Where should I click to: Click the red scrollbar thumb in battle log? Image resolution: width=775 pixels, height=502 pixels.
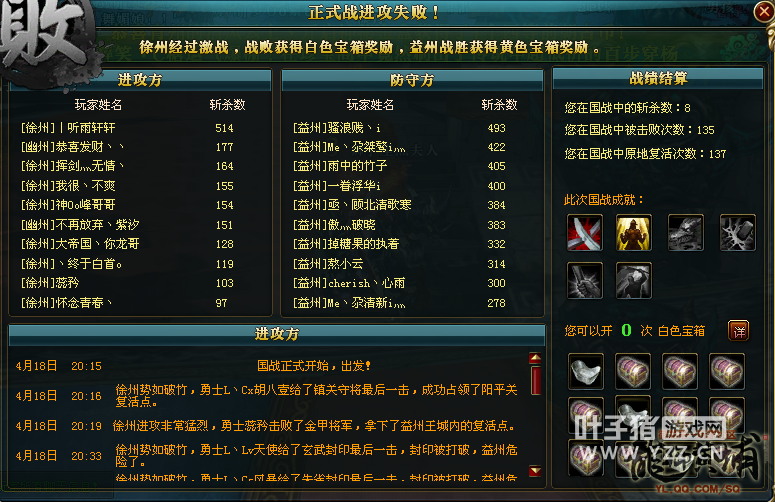pos(535,380)
